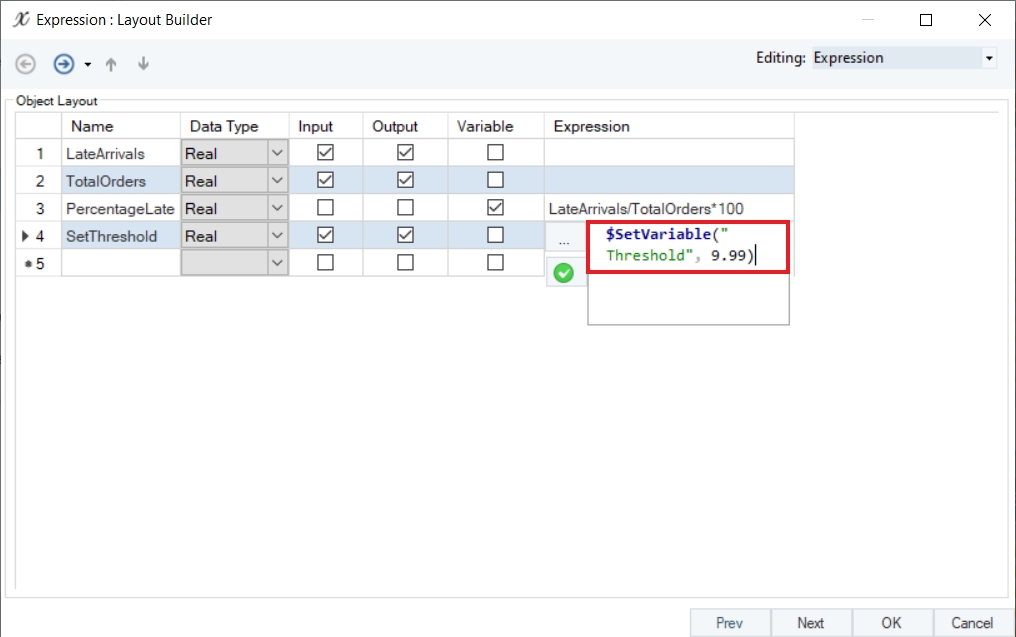The width and height of the screenshot is (1016, 637).
Task: Disable Variable checkbox for PercentageLate
Action: point(495,209)
